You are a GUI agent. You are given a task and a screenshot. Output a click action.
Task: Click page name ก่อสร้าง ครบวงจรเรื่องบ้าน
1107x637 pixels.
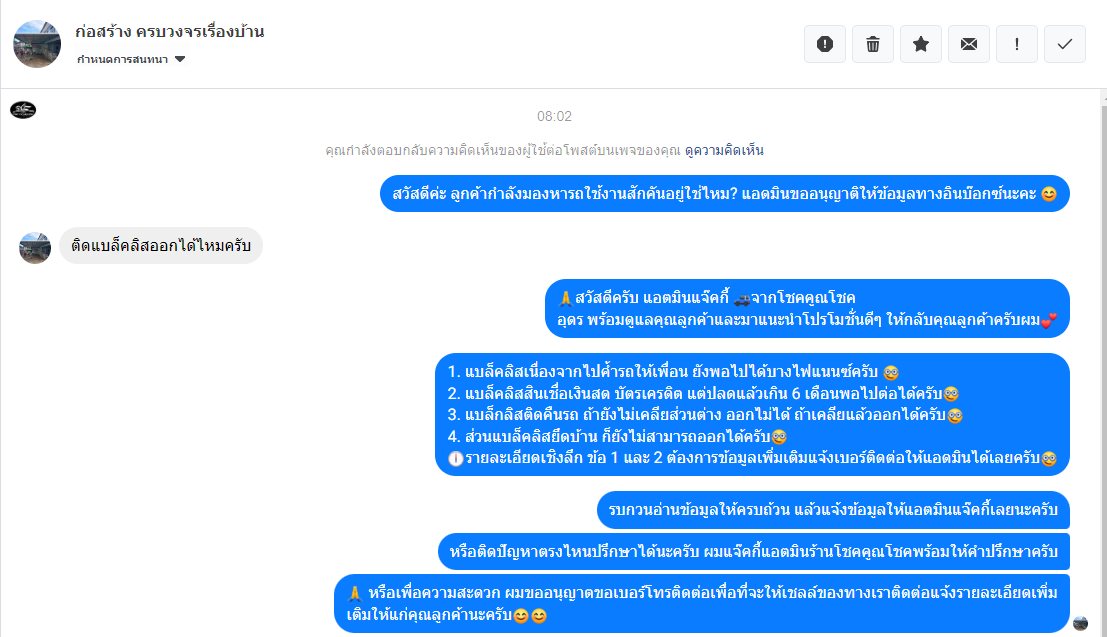[x=169, y=32]
